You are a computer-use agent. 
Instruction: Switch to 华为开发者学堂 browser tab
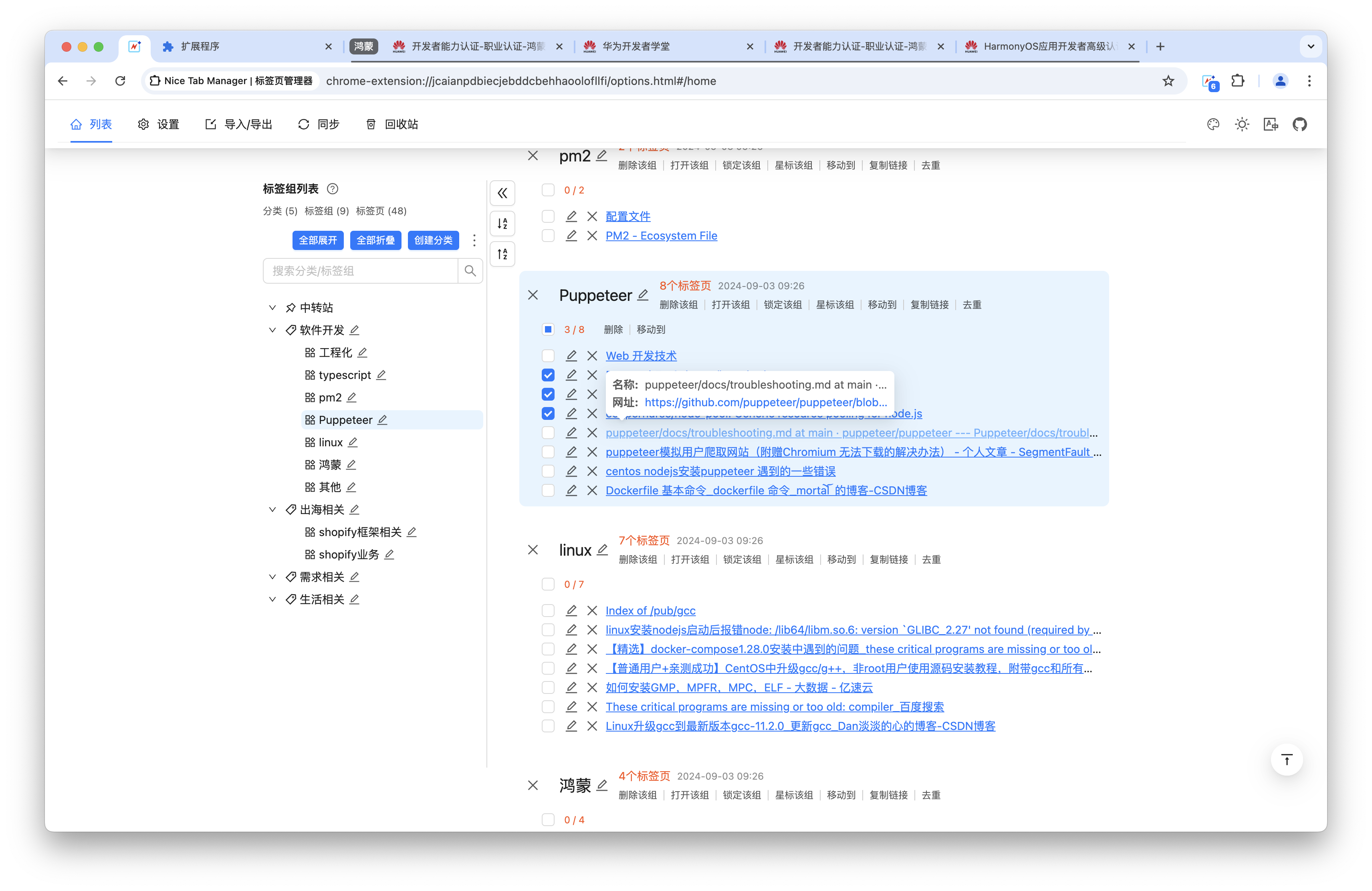669,47
